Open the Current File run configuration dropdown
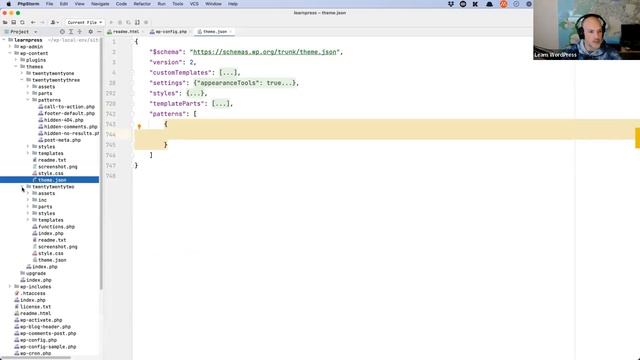The image size is (640, 360). tap(84, 22)
